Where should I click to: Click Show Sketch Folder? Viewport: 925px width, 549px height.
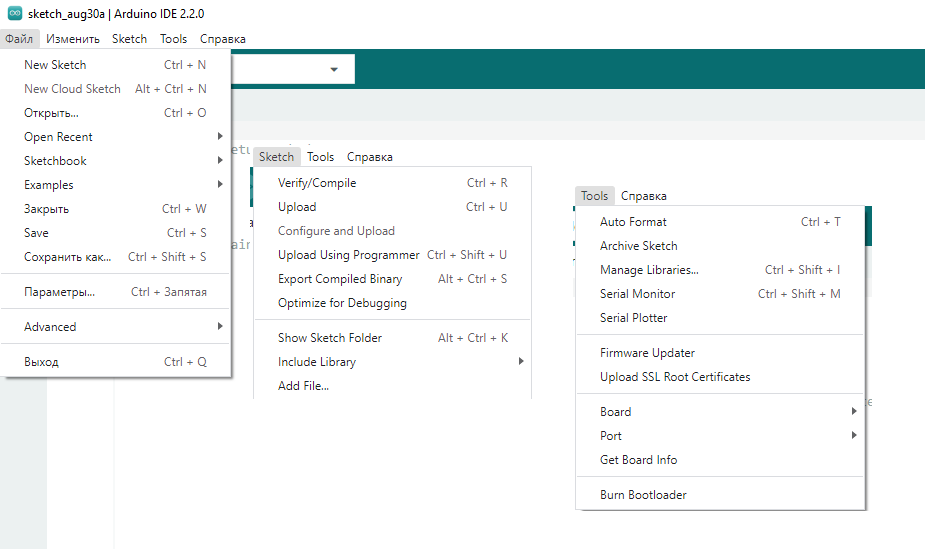(393, 338)
